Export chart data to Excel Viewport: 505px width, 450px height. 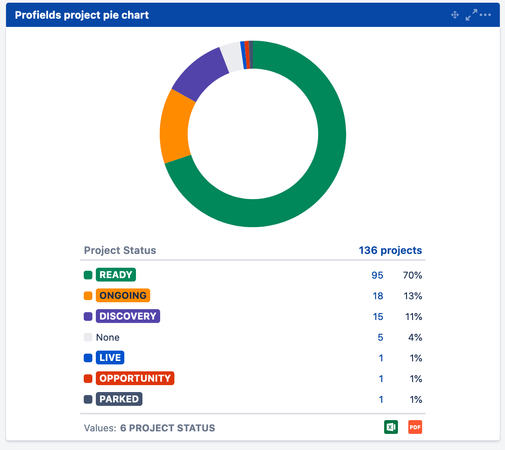[391, 427]
